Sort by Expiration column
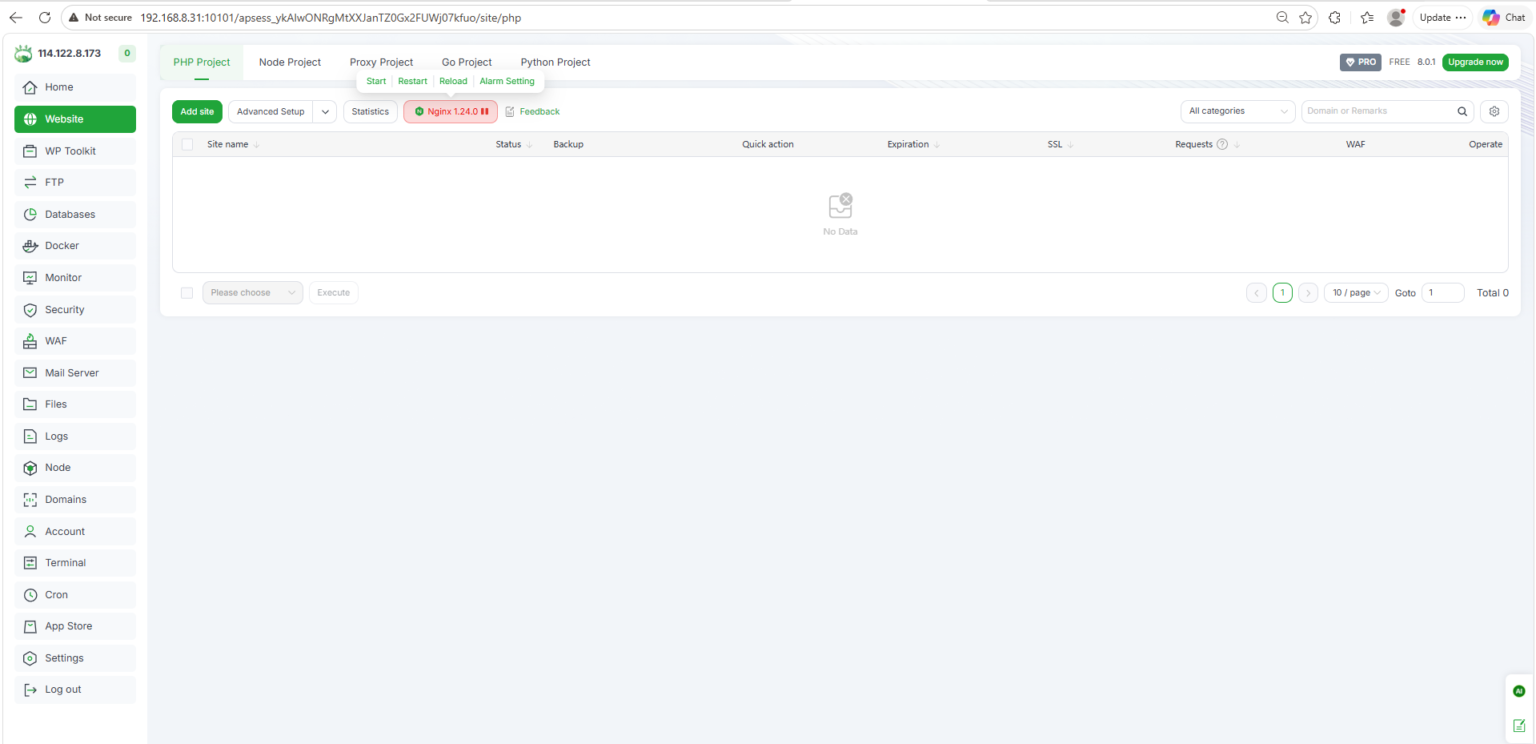Viewport: 1536px width, 744px height. 914,144
